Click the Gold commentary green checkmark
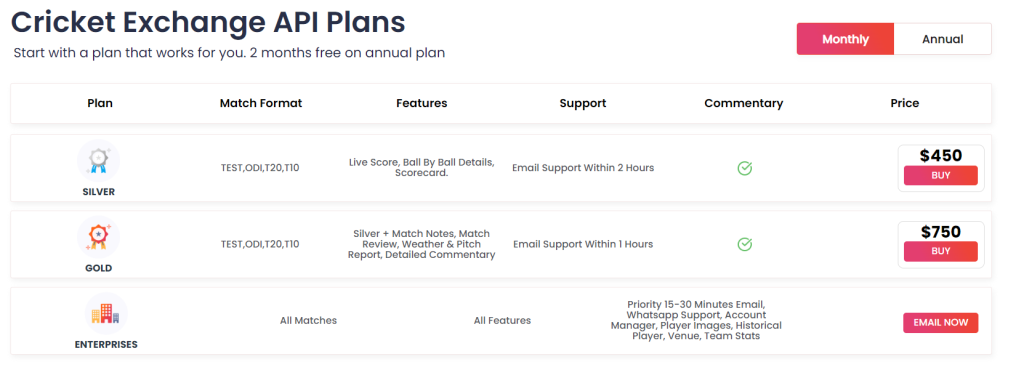Viewport: 1024px width, 386px height. point(744,244)
